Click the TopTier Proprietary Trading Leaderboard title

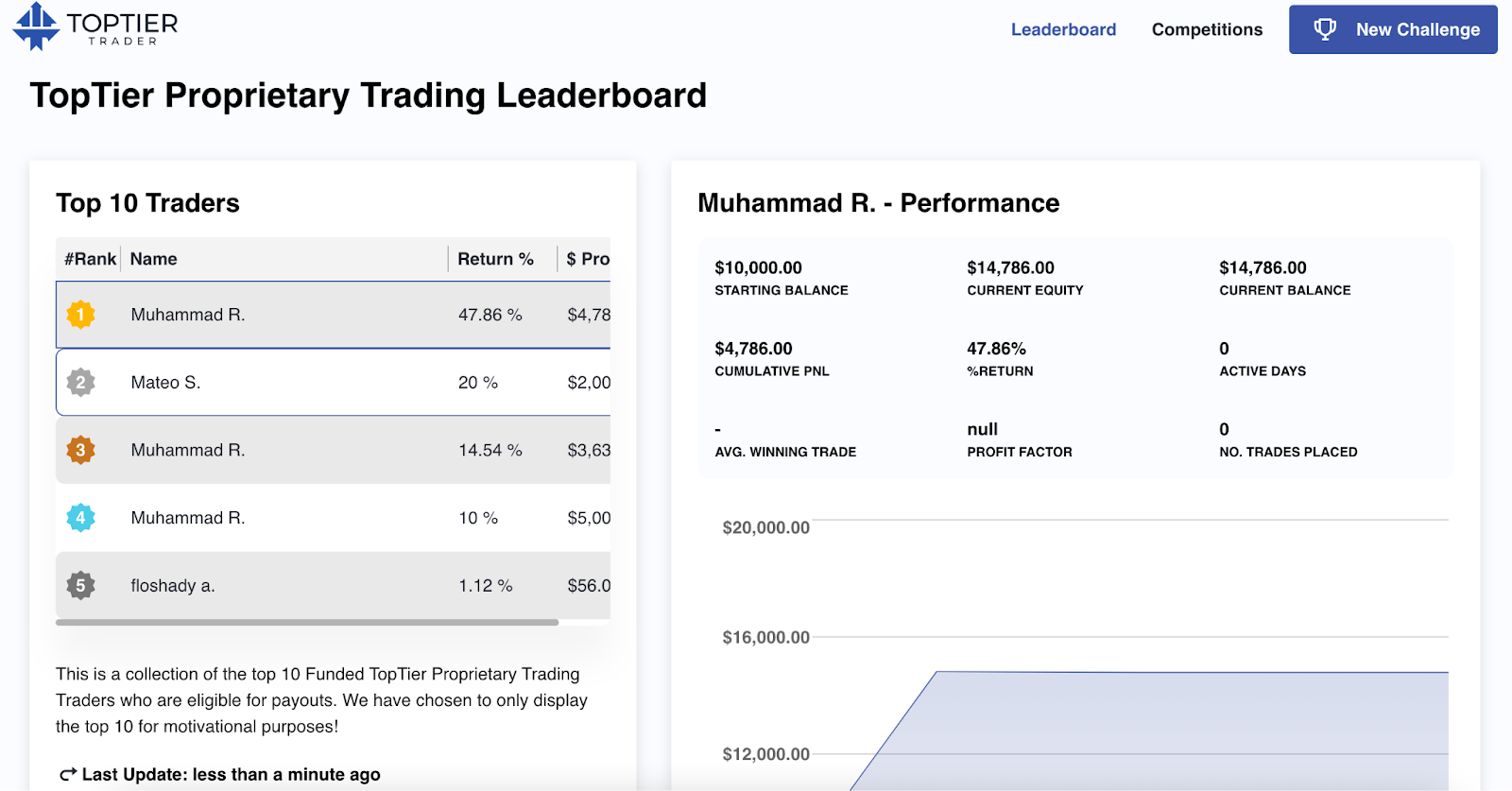369,95
